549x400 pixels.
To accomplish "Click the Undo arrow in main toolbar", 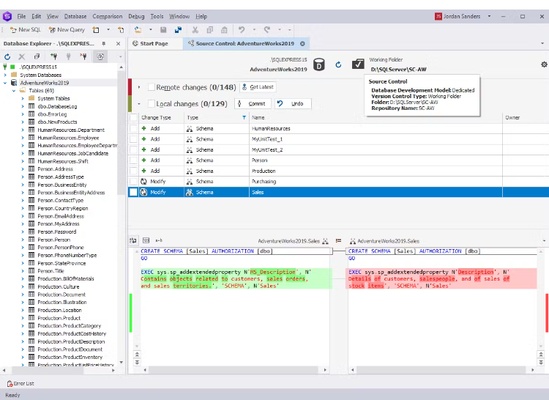I will tap(242, 30).
